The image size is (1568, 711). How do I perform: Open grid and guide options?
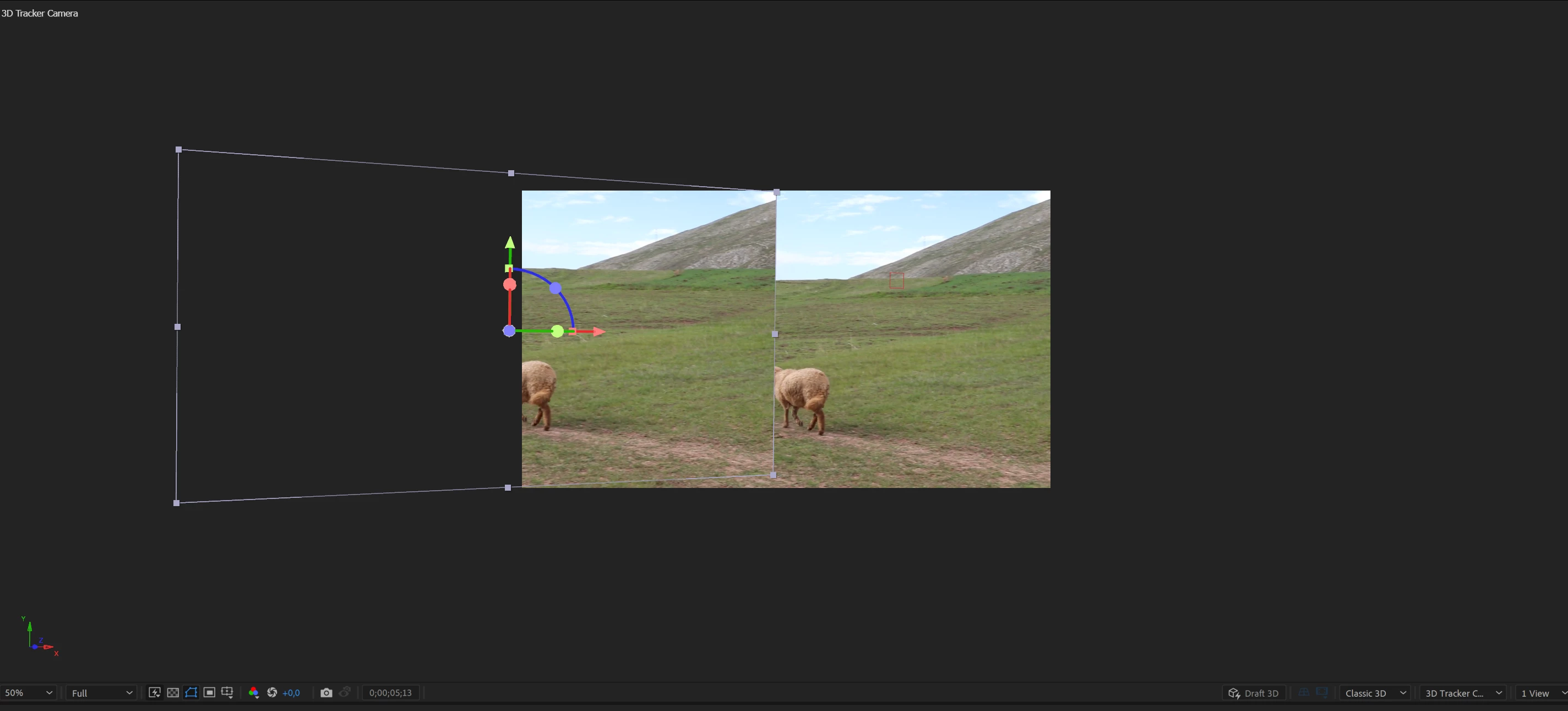pos(227,693)
